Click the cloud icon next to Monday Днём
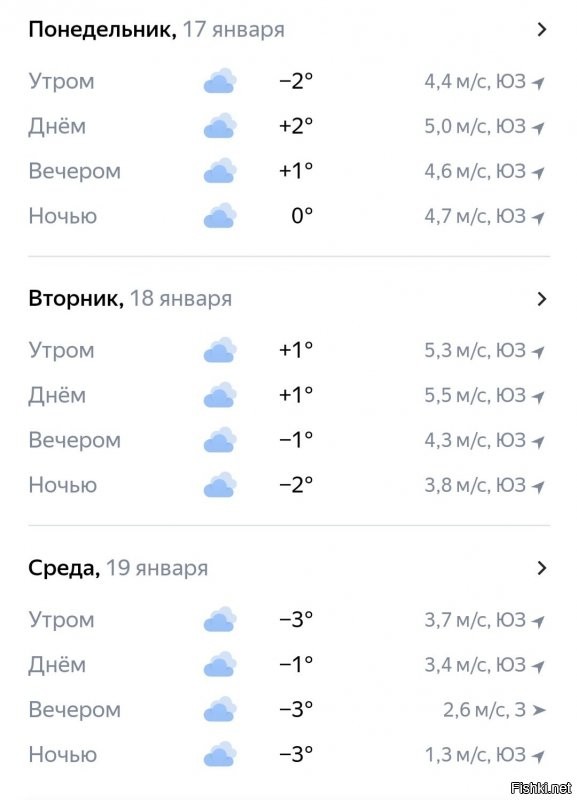Screen dimensions: 577x800 (x=218, y=126)
